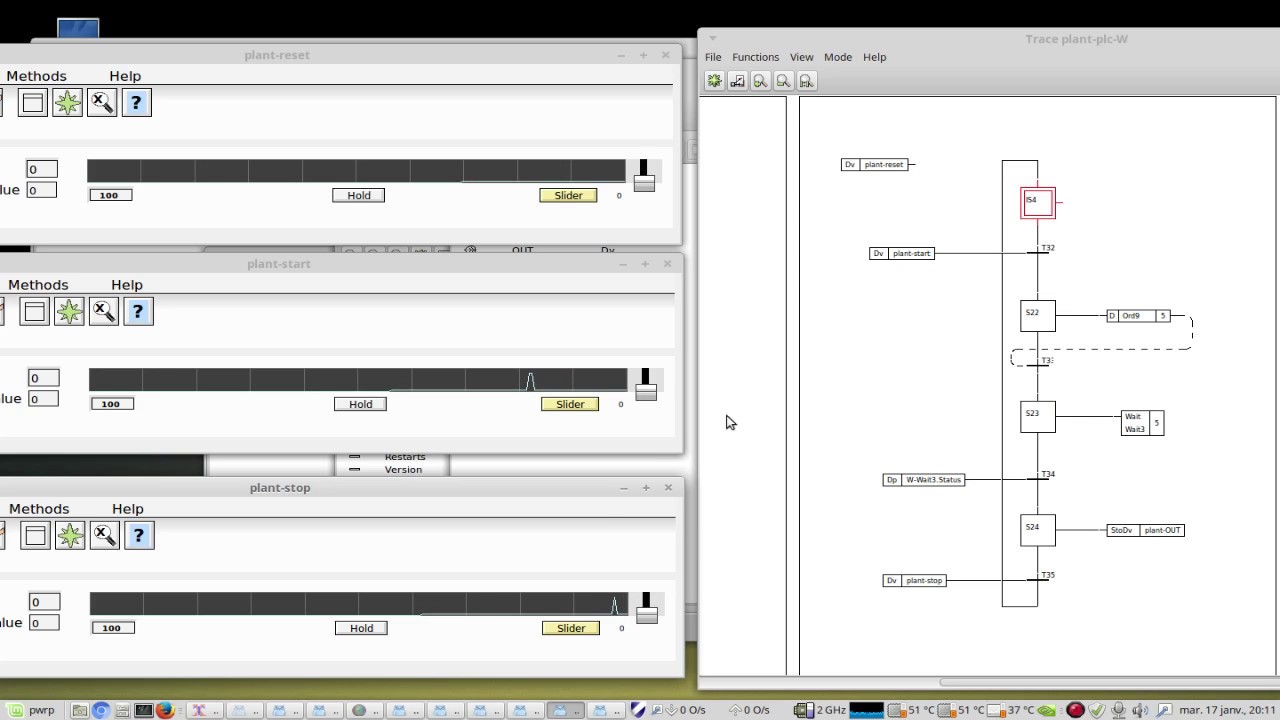The image size is (1280, 720).
Task: Open the View menu in Trace window
Action: (801, 57)
